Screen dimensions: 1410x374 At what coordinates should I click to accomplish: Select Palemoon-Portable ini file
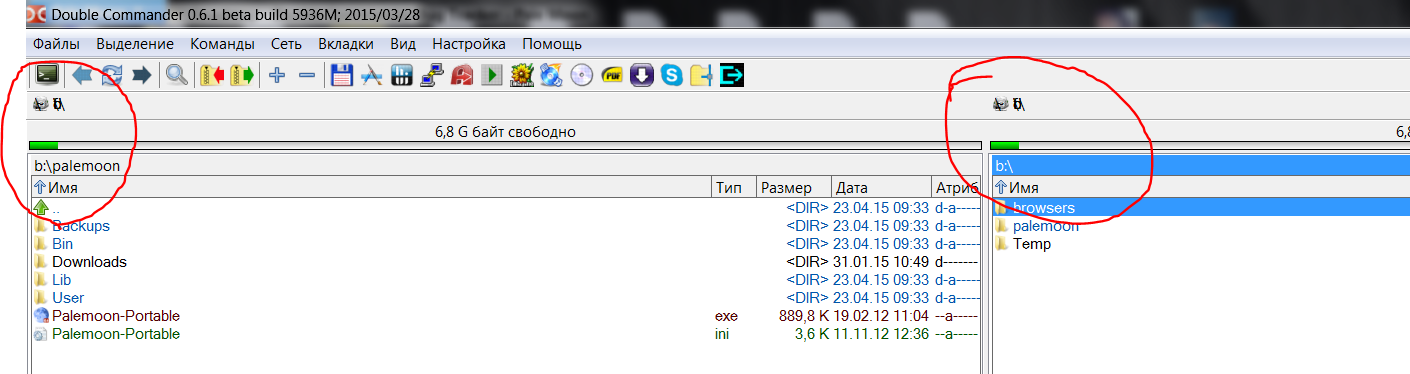(x=505, y=334)
